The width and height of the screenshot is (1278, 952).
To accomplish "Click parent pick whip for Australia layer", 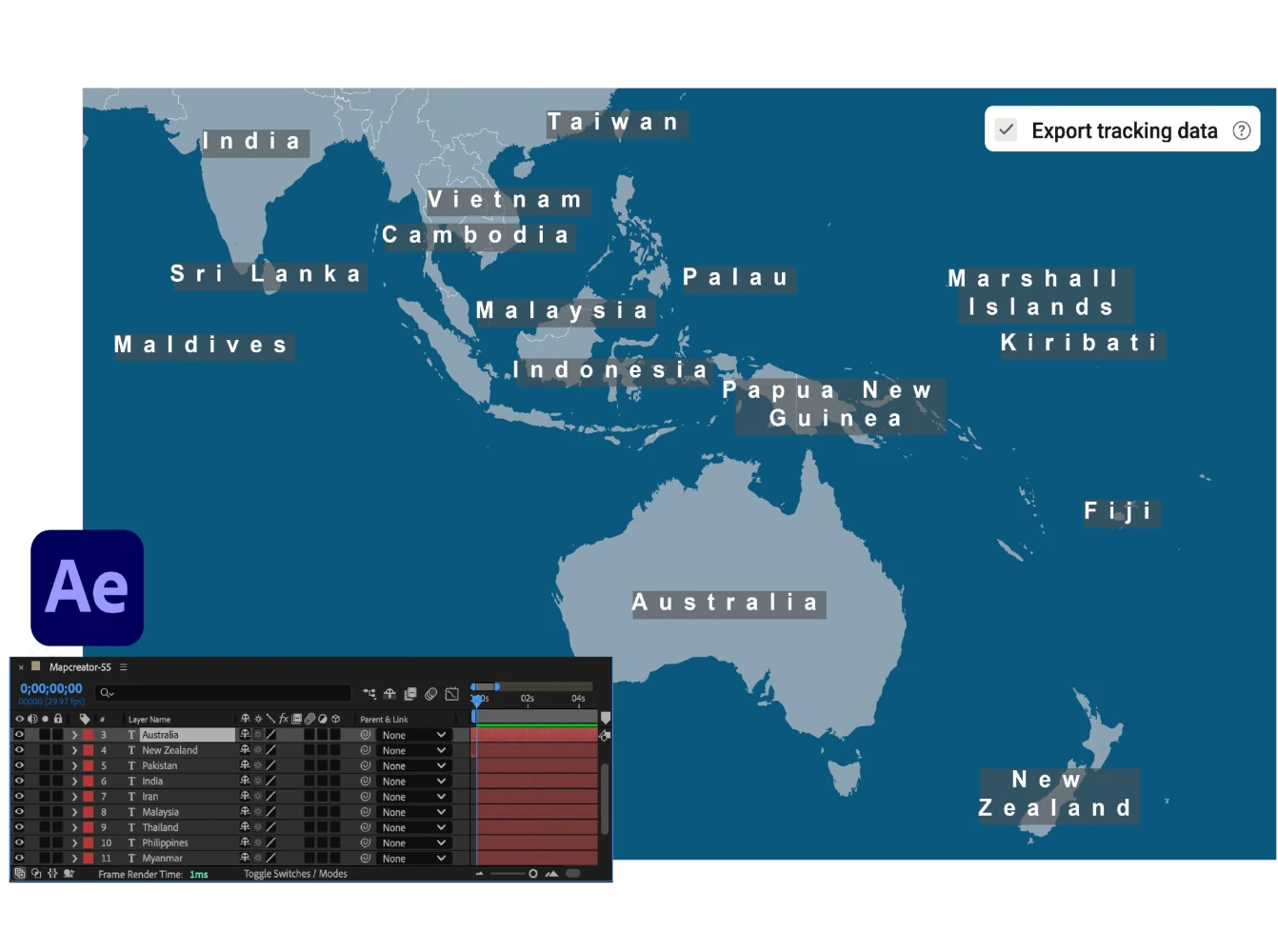I will pyautogui.click(x=366, y=735).
